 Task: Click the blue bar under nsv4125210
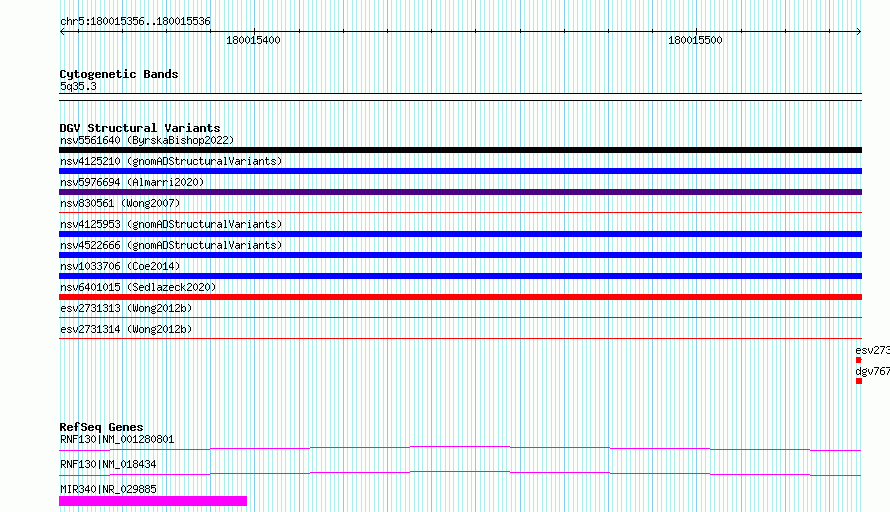pyautogui.click(x=460, y=171)
